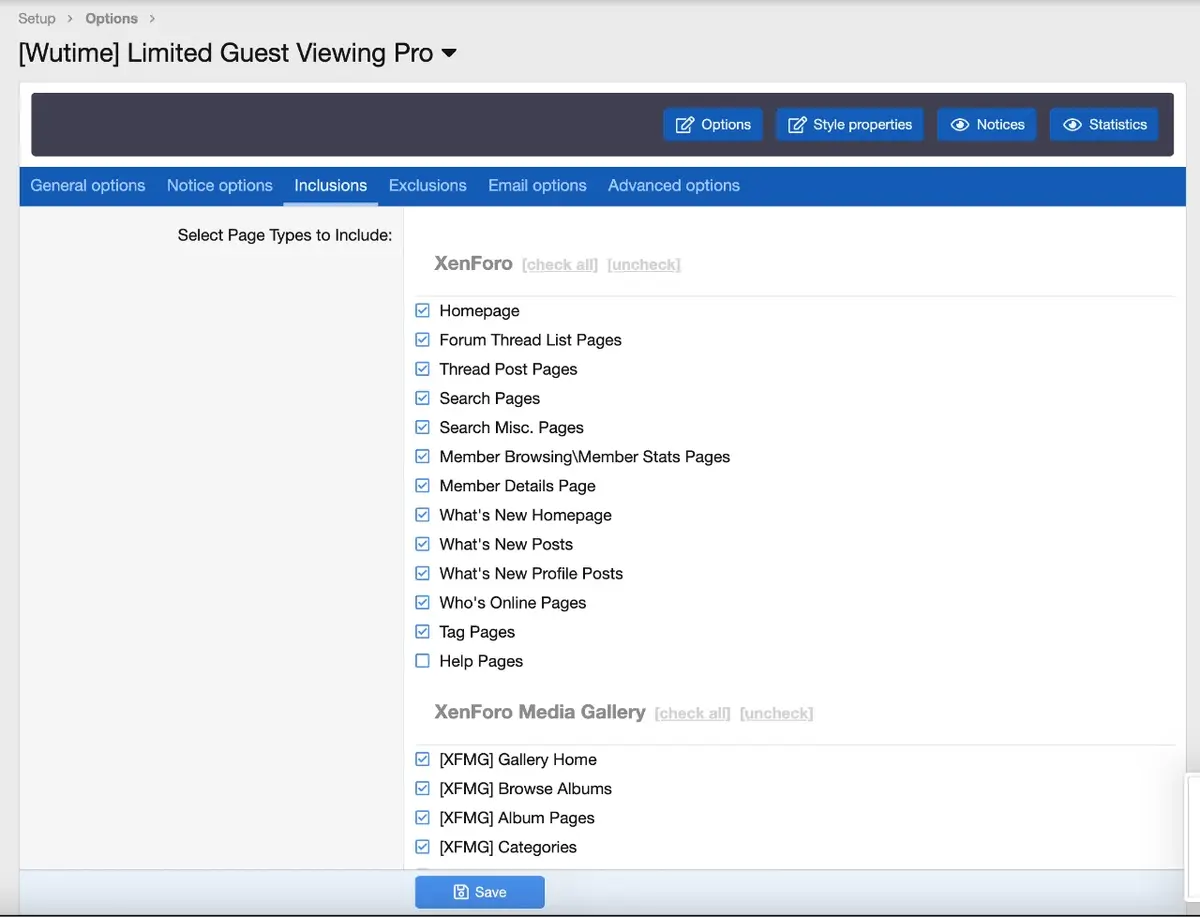Open the Exclusions tab
The height and width of the screenshot is (917, 1200).
[427, 186]
